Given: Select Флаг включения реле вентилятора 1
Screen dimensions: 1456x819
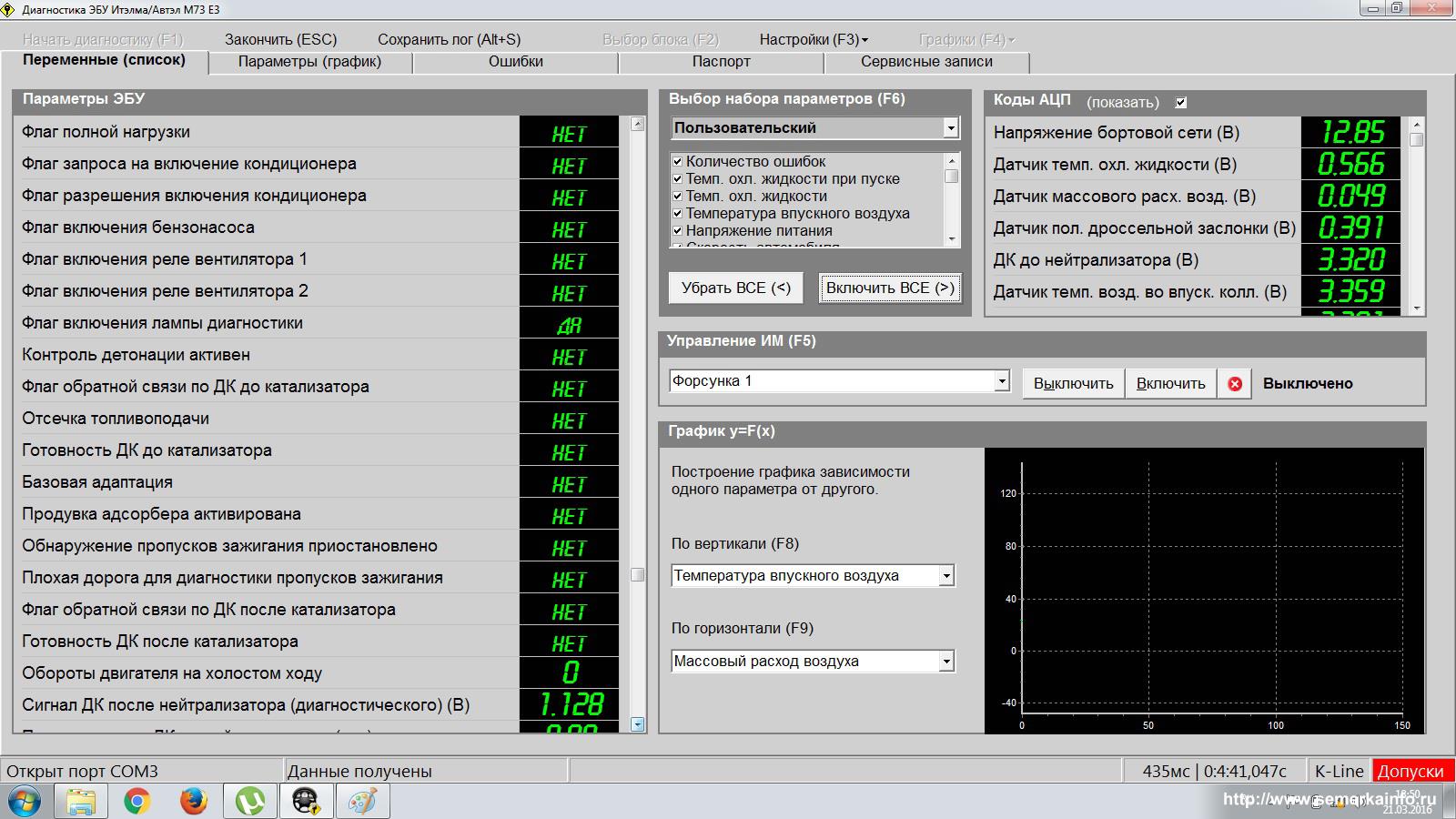Looking at the screenshot, I should [x=316, y=259].
